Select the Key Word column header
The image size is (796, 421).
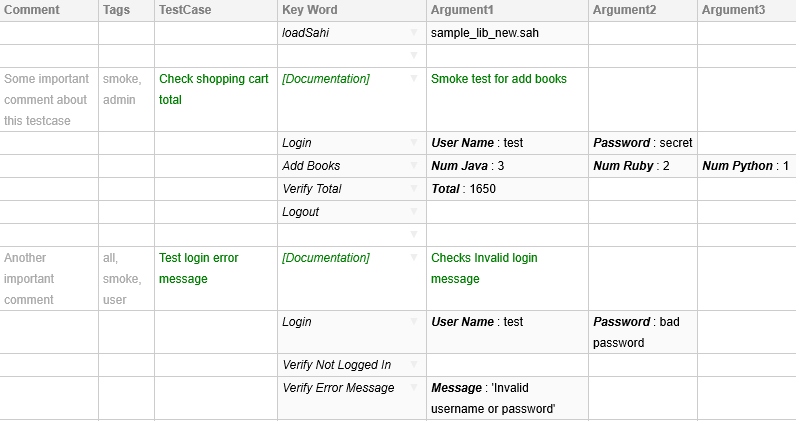[x=310, y=10]
